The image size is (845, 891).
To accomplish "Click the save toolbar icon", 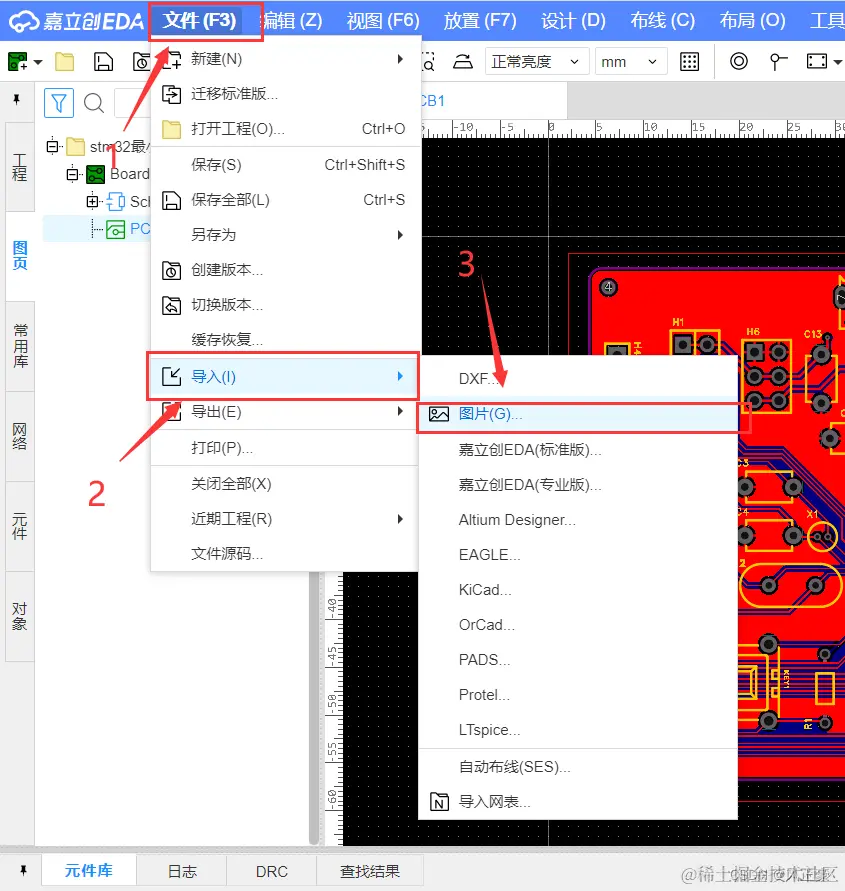I will [x=103, y=61].
